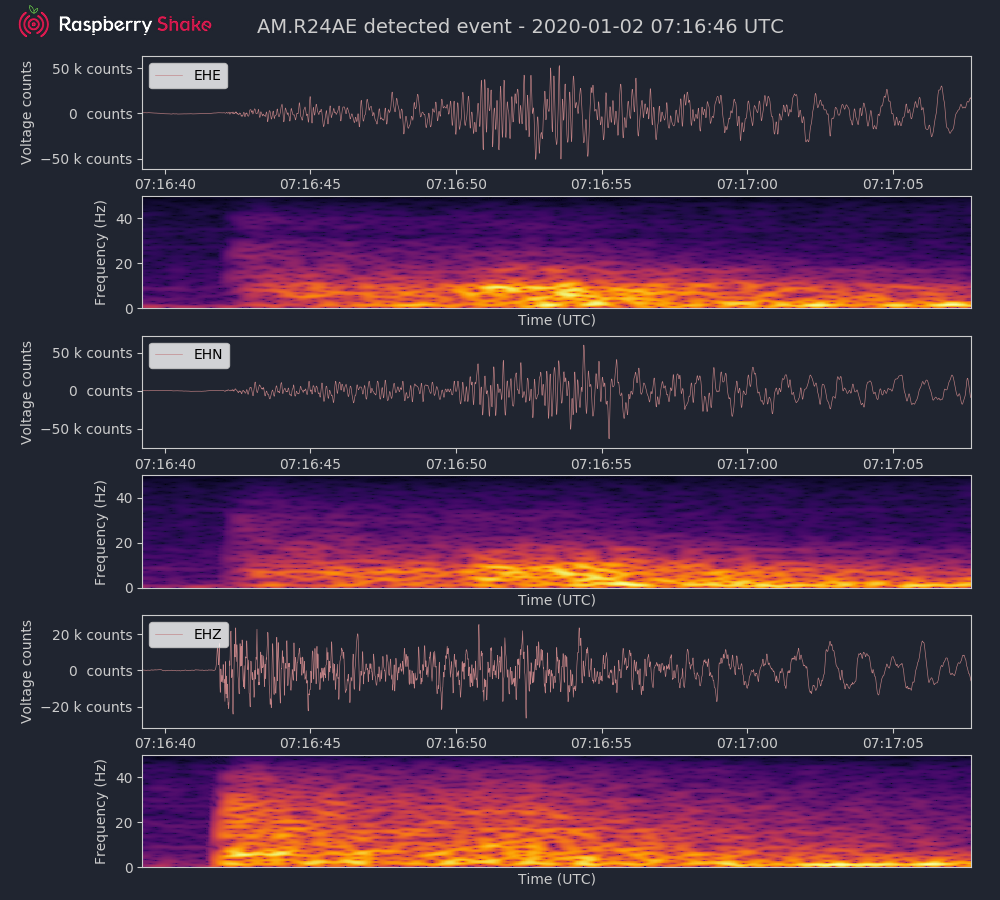Screen dimensions: 1000x900
Task: Select the EHN legend box
Action: coord(189,355)
